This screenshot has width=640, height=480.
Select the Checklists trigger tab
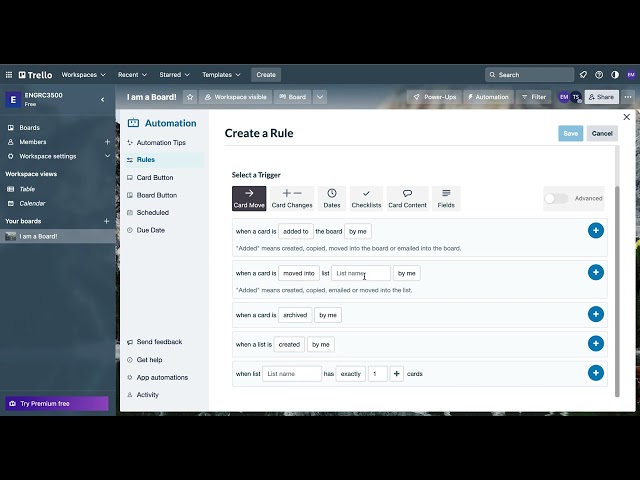point(366,198)
